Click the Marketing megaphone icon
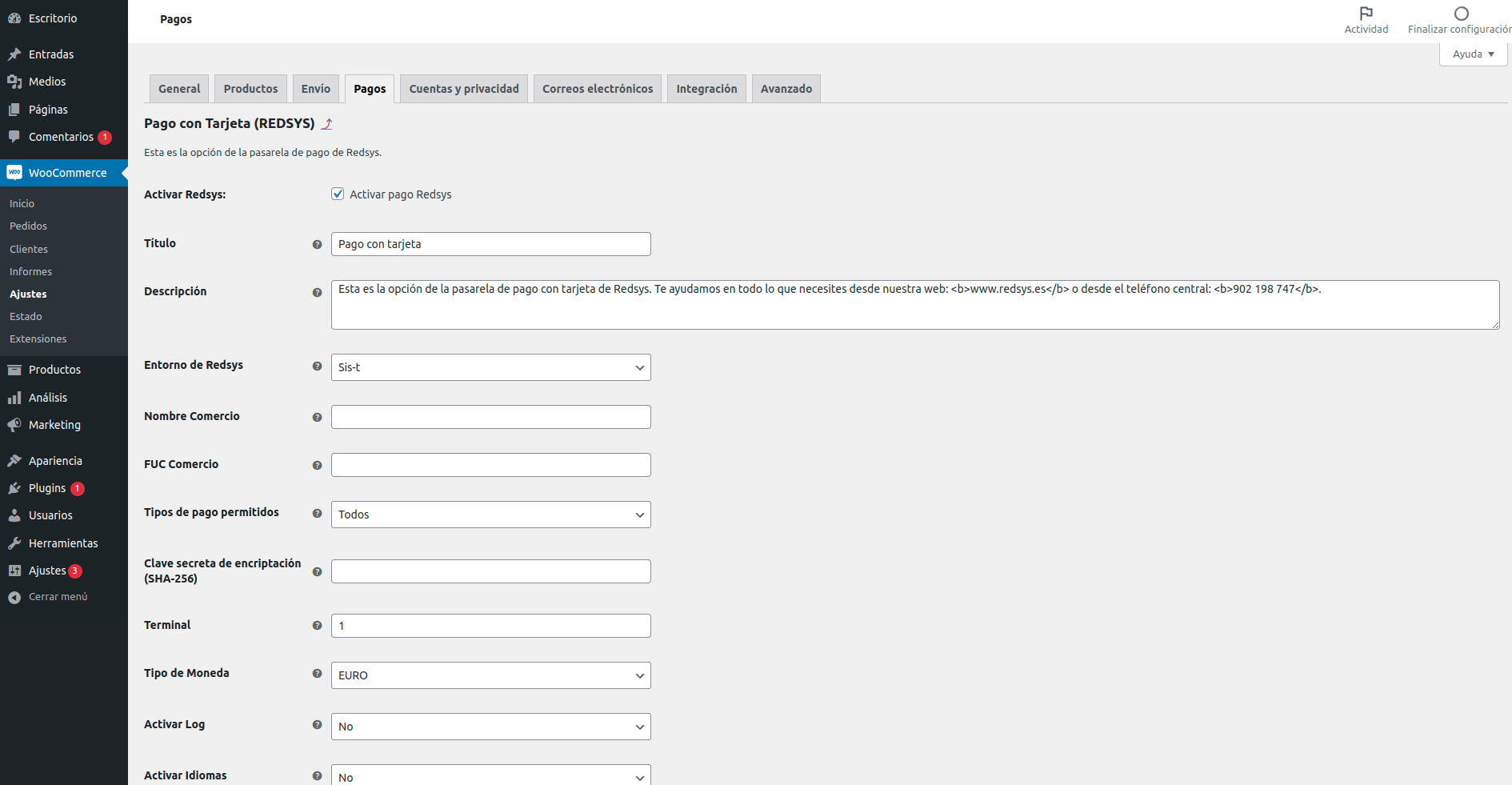The width and height of the screenshot is (1512, 785). coord(14,425)
